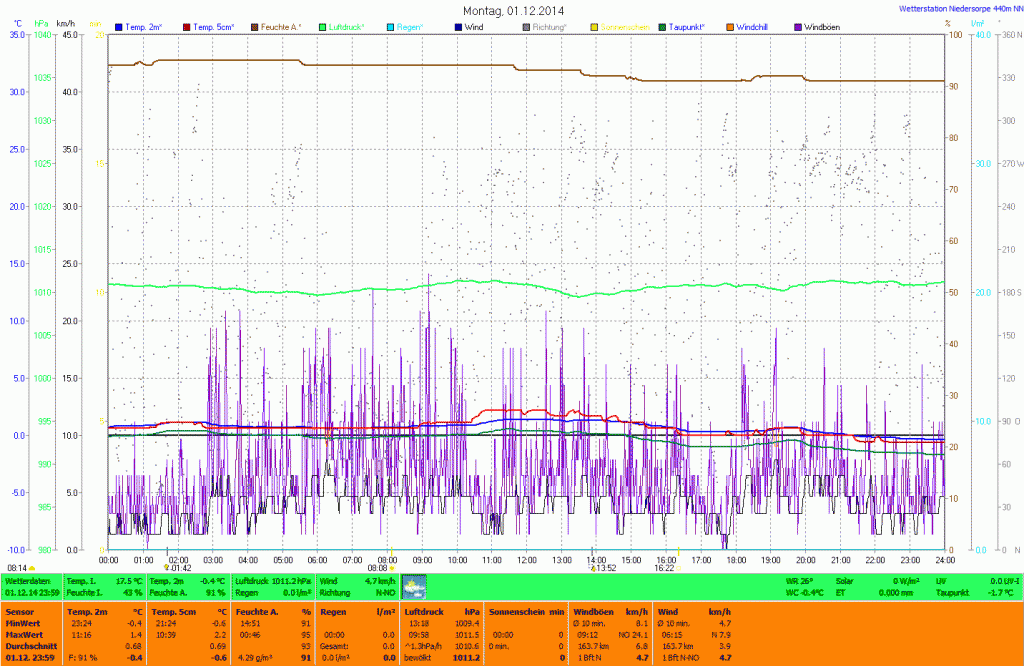Click the blue Temp. 2m legend swatch

(x=119, y=26)
